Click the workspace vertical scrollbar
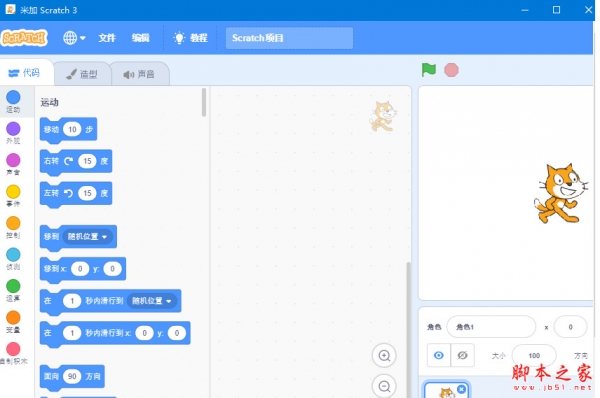 point(408,329)
